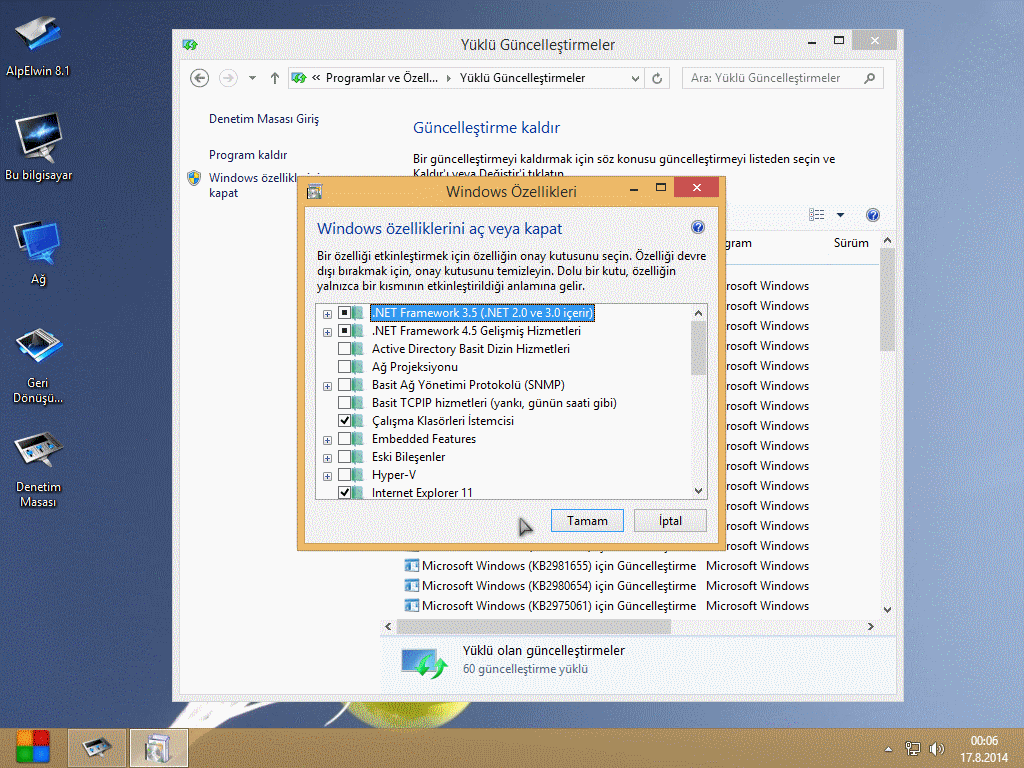Click the volume icon in system tray

pos(937,748)
